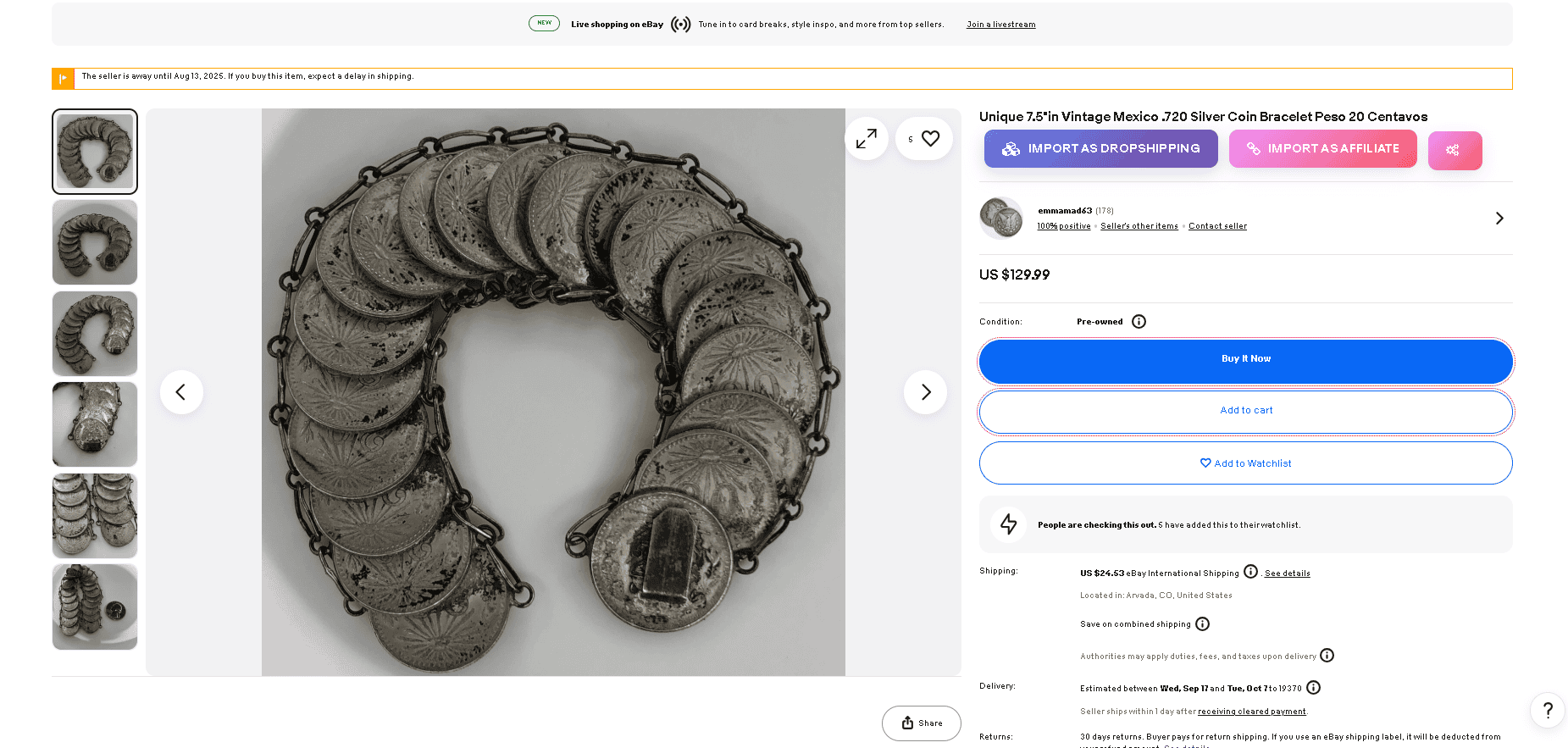Show combined shipping info icon
Screen dimensions: 1568x748
tap(1202, 624)
